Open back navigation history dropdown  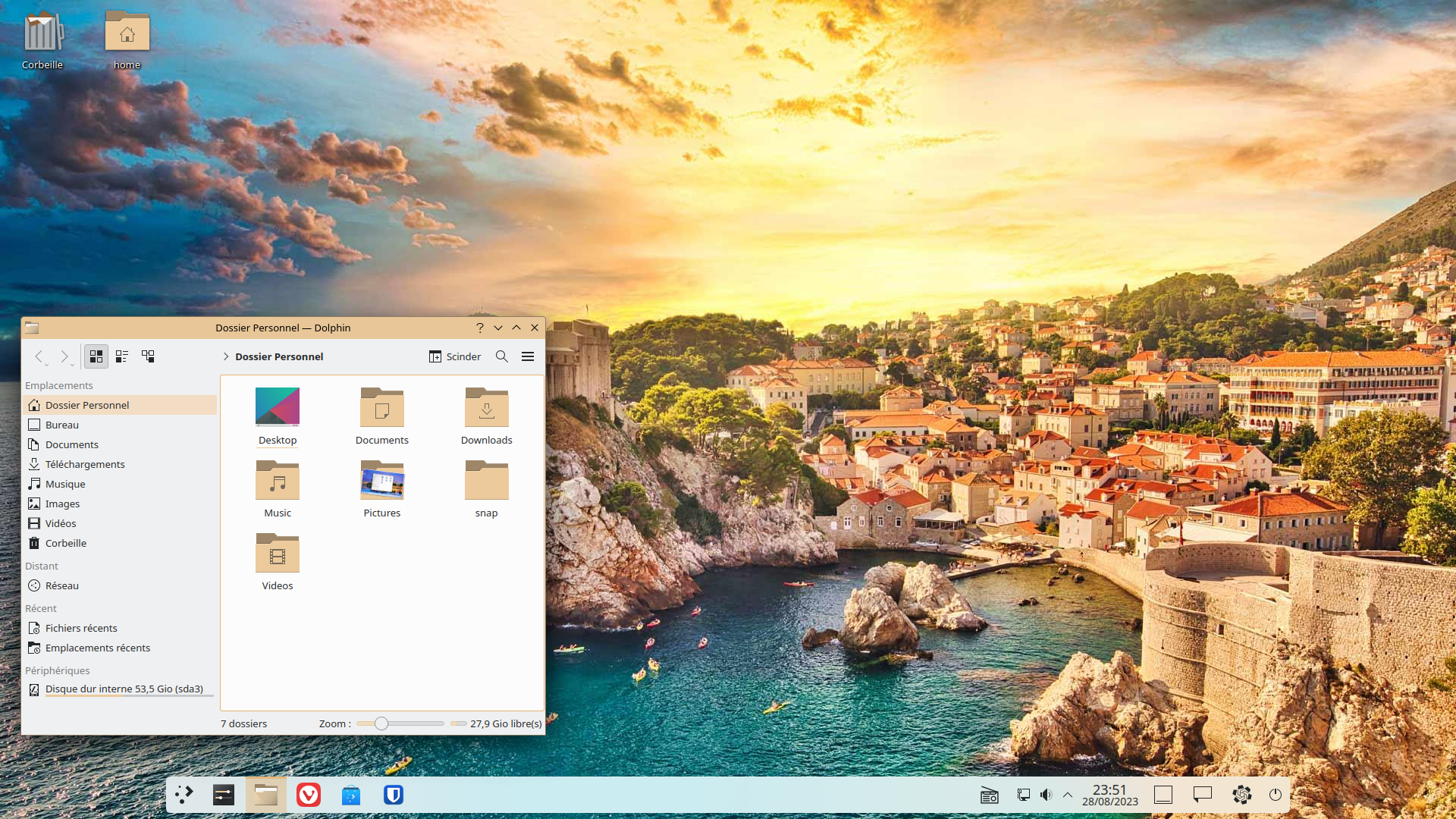pos(47,365)
